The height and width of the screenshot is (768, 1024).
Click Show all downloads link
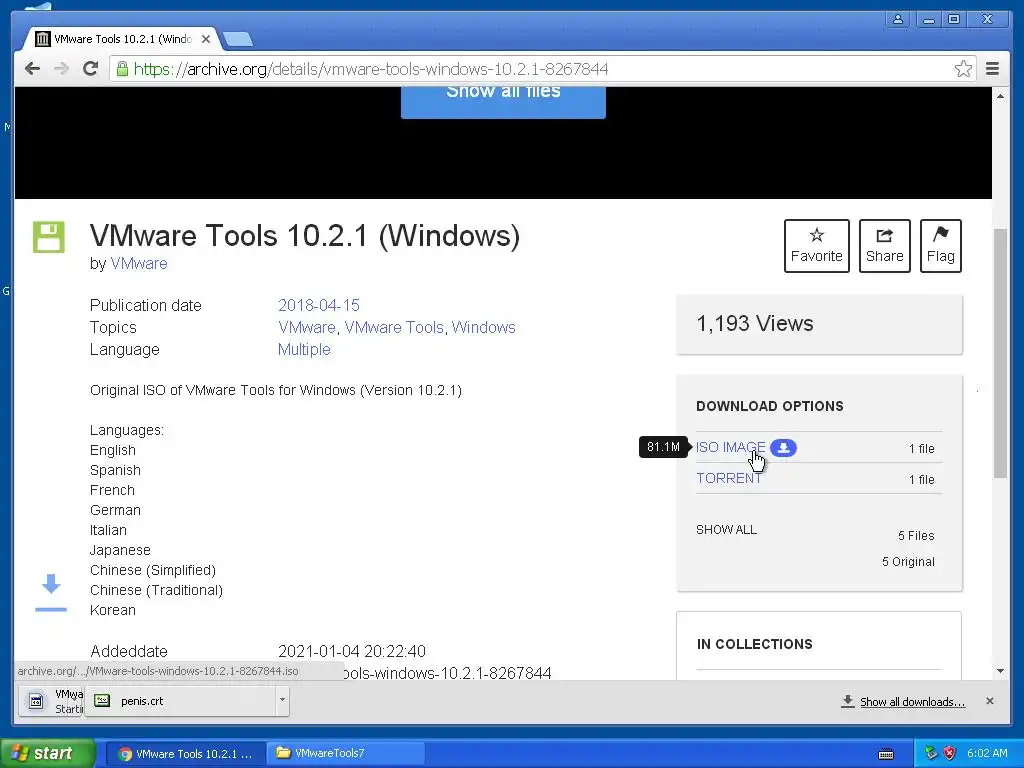click(912, 701)
